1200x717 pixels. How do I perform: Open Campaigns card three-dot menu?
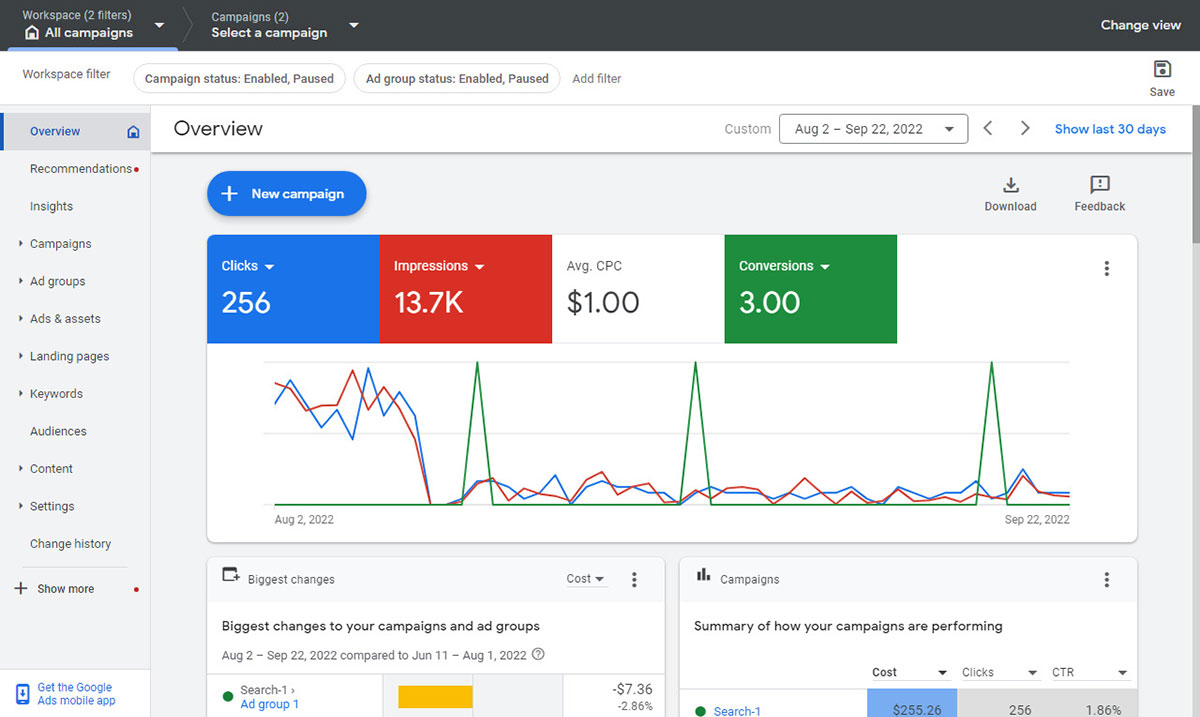(x=1106, y=579)
